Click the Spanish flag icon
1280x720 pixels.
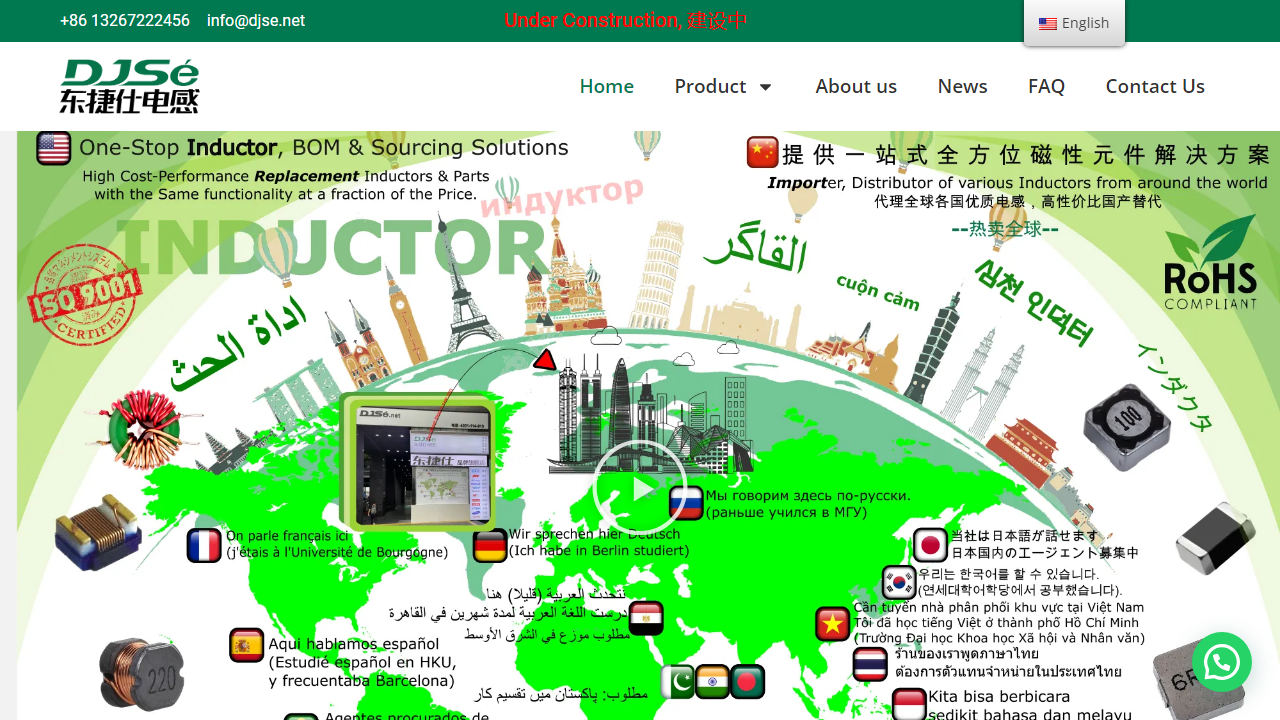246,646
